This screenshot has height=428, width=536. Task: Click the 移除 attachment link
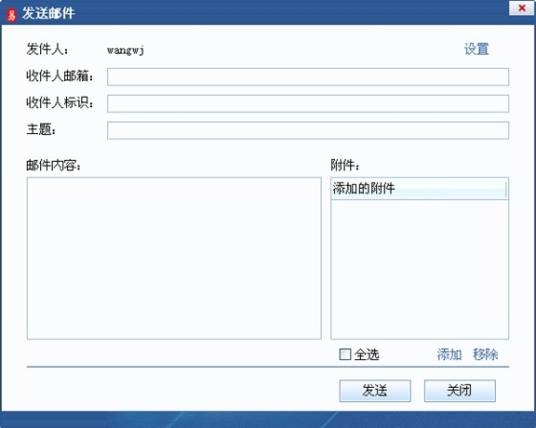[x=485, y=354]
